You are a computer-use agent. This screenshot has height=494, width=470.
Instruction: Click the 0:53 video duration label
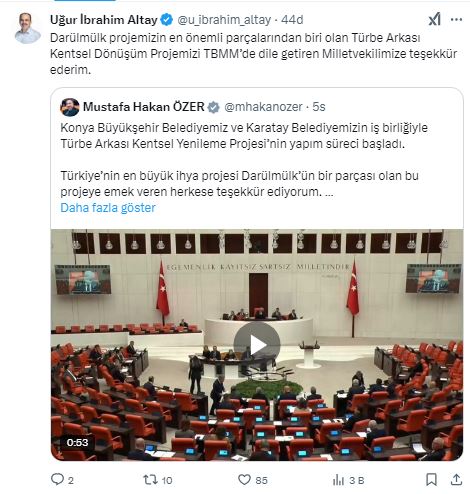coord(77,442)
